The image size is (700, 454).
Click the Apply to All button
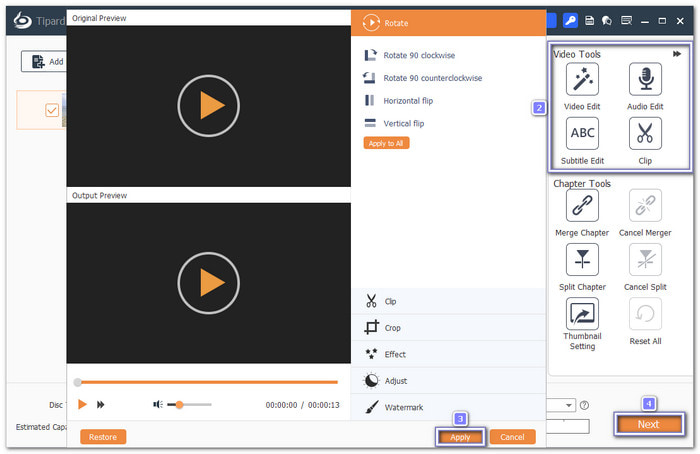(x=386, y=143)
